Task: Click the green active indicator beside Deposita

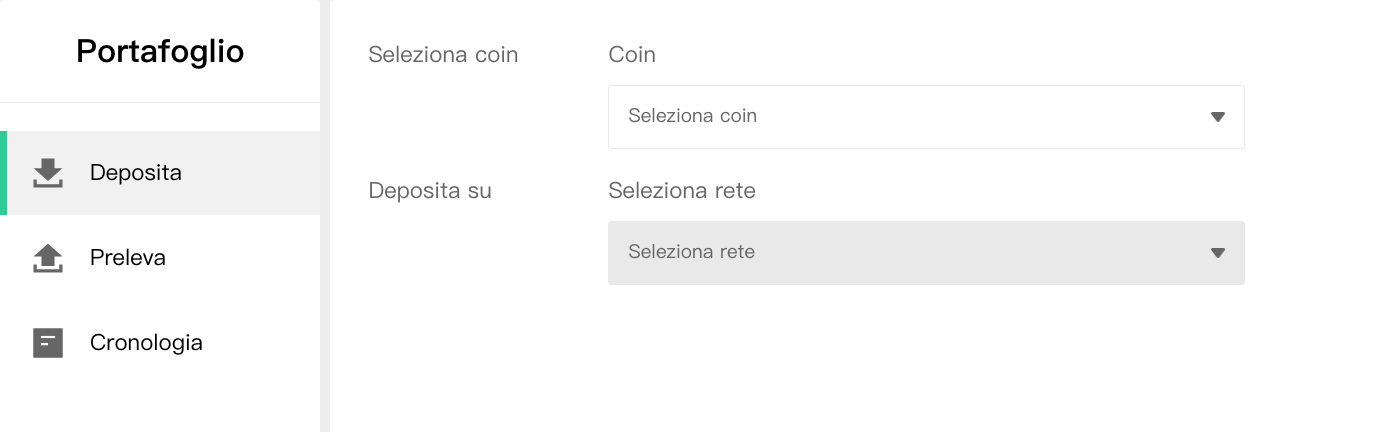Action: [3, 173]
